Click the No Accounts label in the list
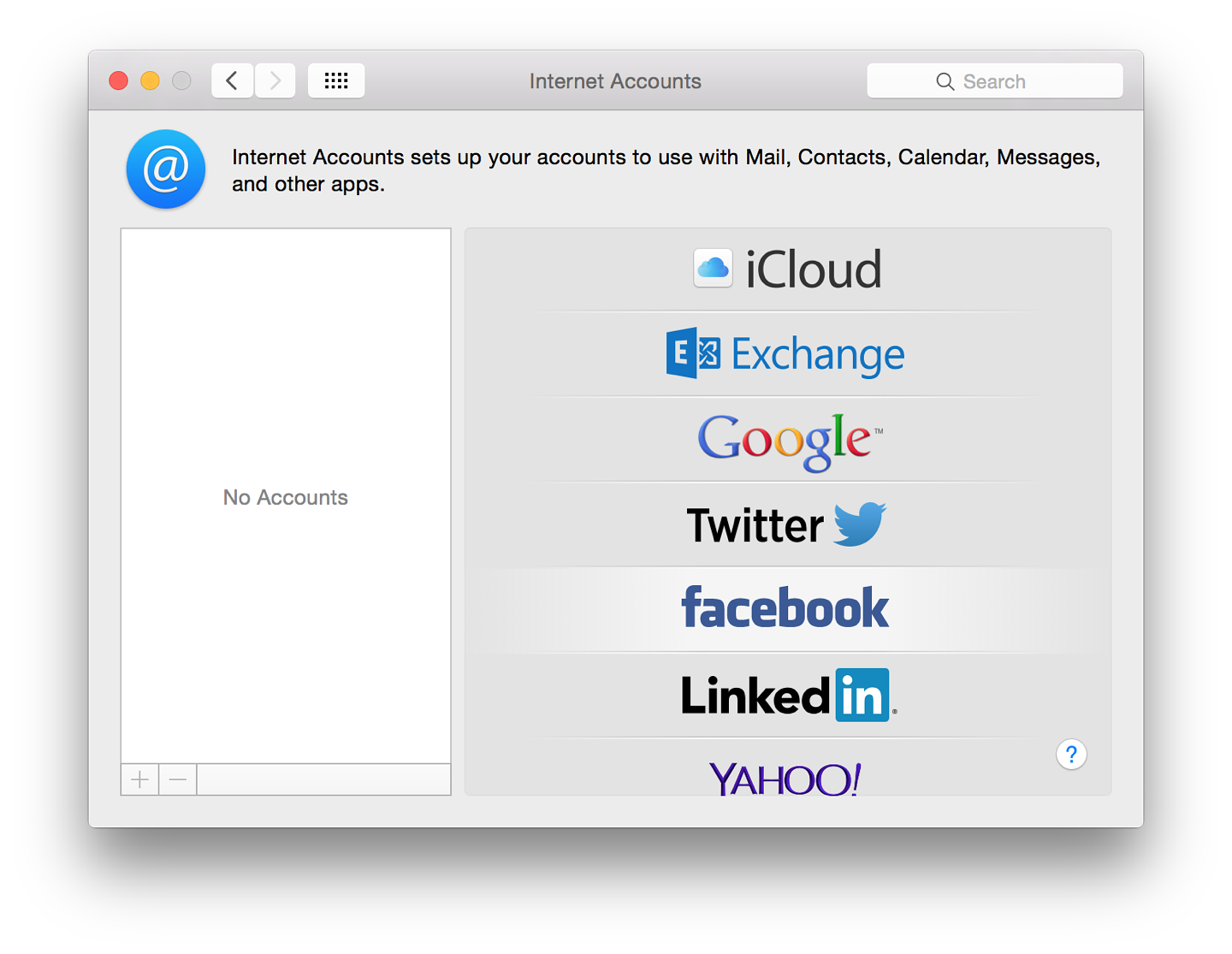 (x=286, y=497)
